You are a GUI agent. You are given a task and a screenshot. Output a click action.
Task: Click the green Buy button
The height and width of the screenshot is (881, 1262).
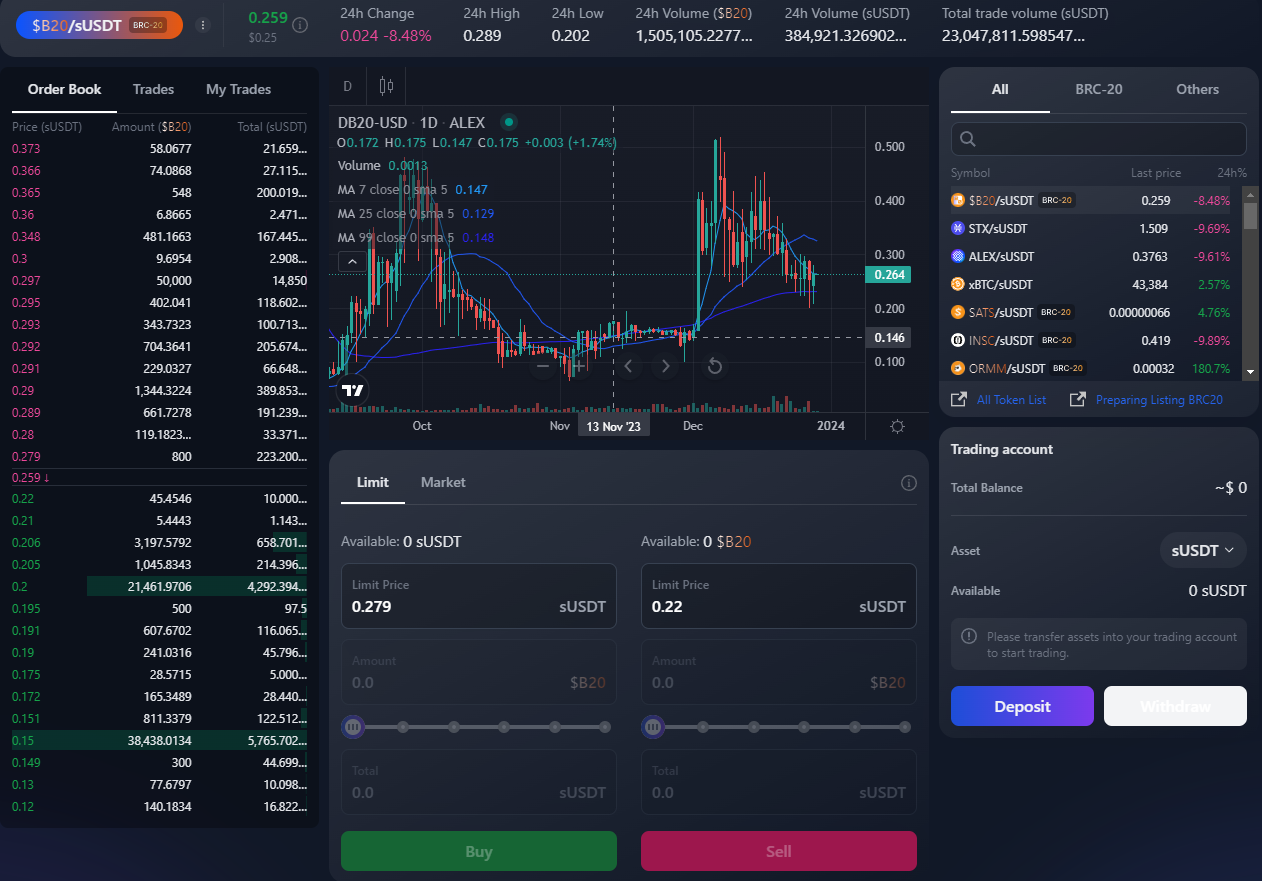click(479, 851)
